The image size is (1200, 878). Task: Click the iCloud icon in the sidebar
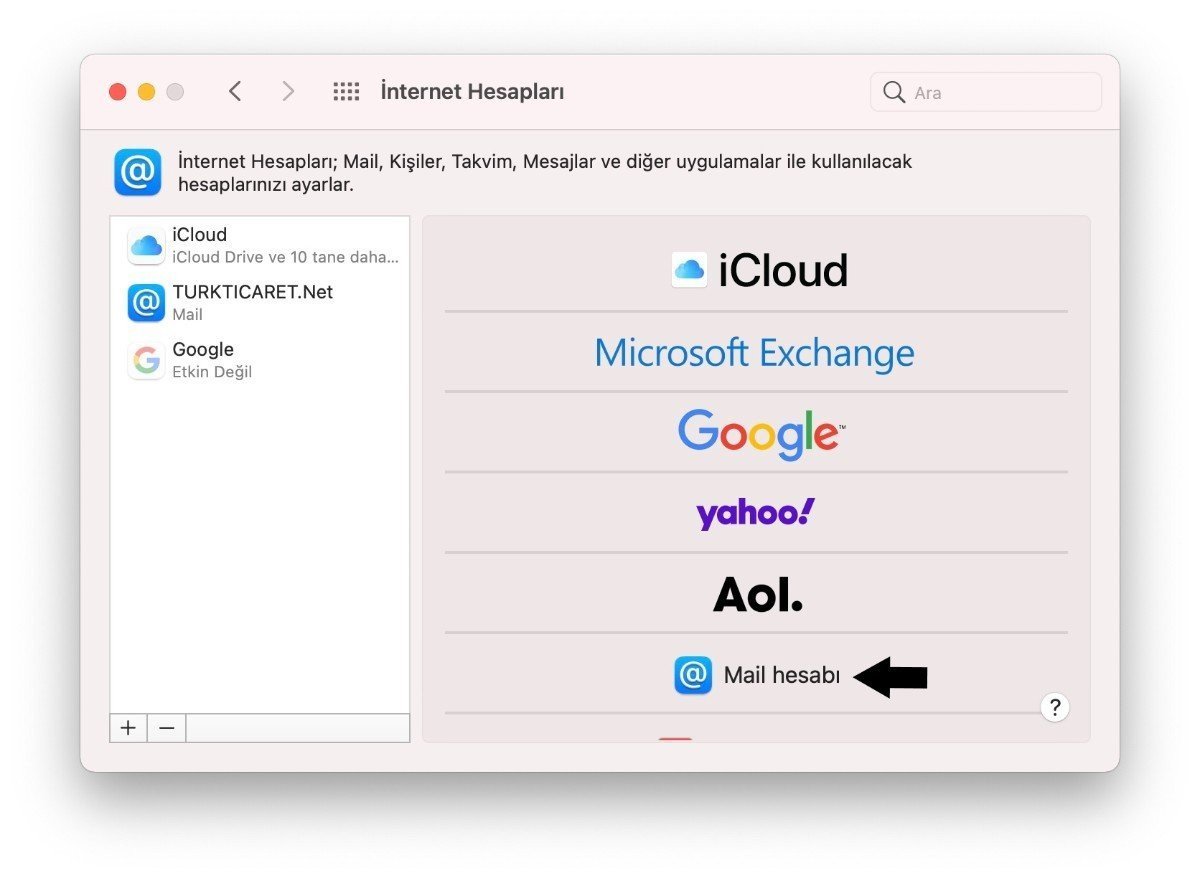point(146,245)
